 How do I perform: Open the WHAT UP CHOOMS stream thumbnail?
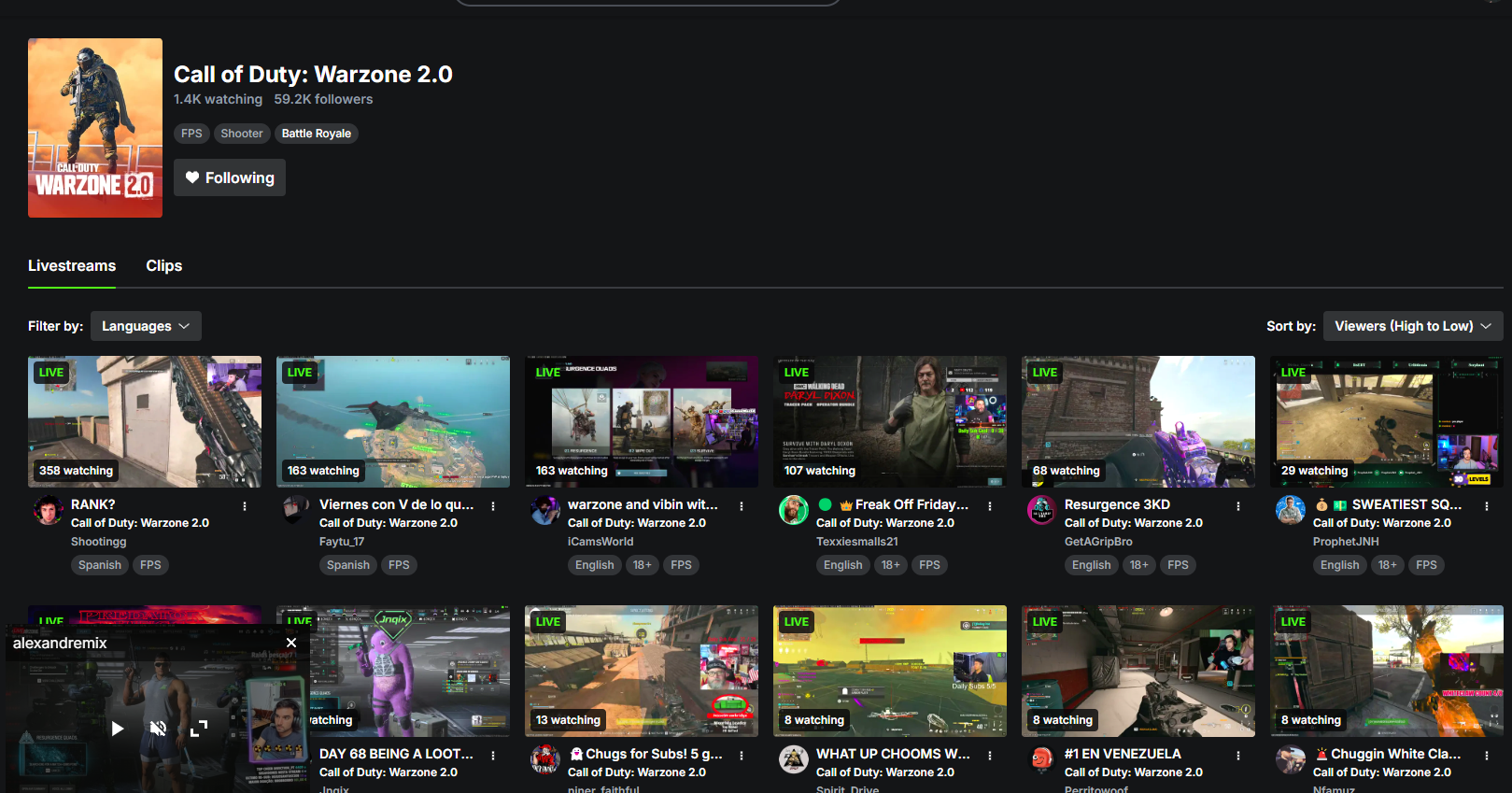(x=890, y=671)
